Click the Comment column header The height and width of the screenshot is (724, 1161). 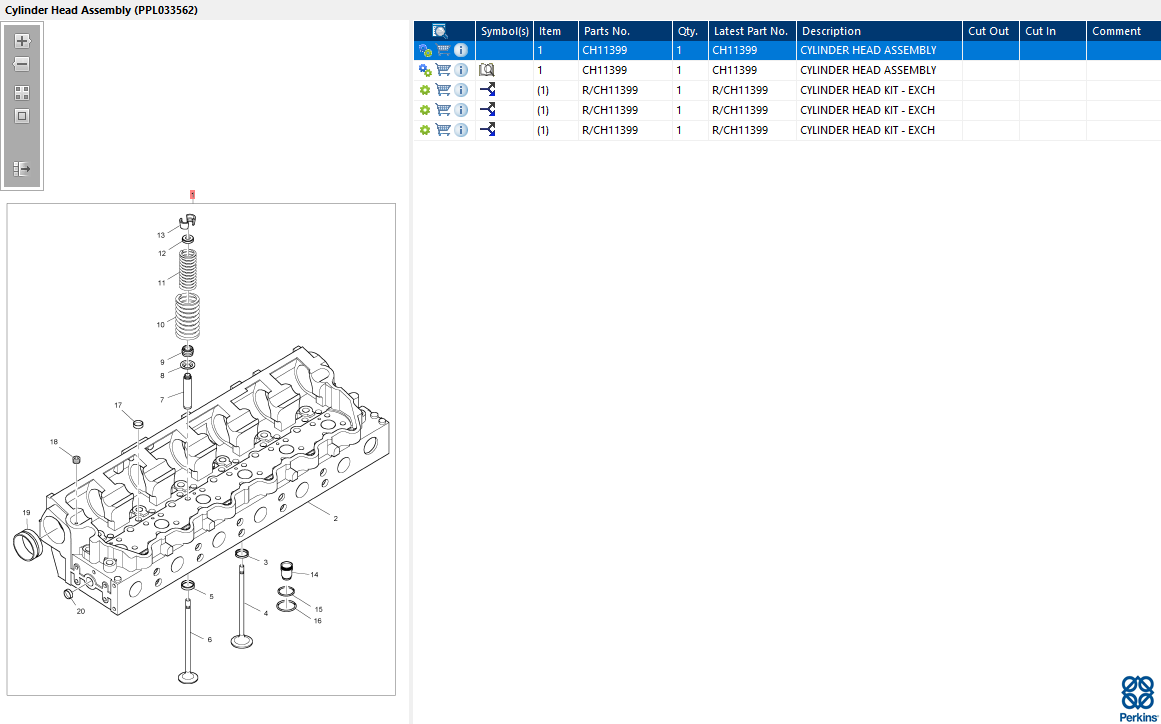pyautogui.click(x=1123, y=31)
